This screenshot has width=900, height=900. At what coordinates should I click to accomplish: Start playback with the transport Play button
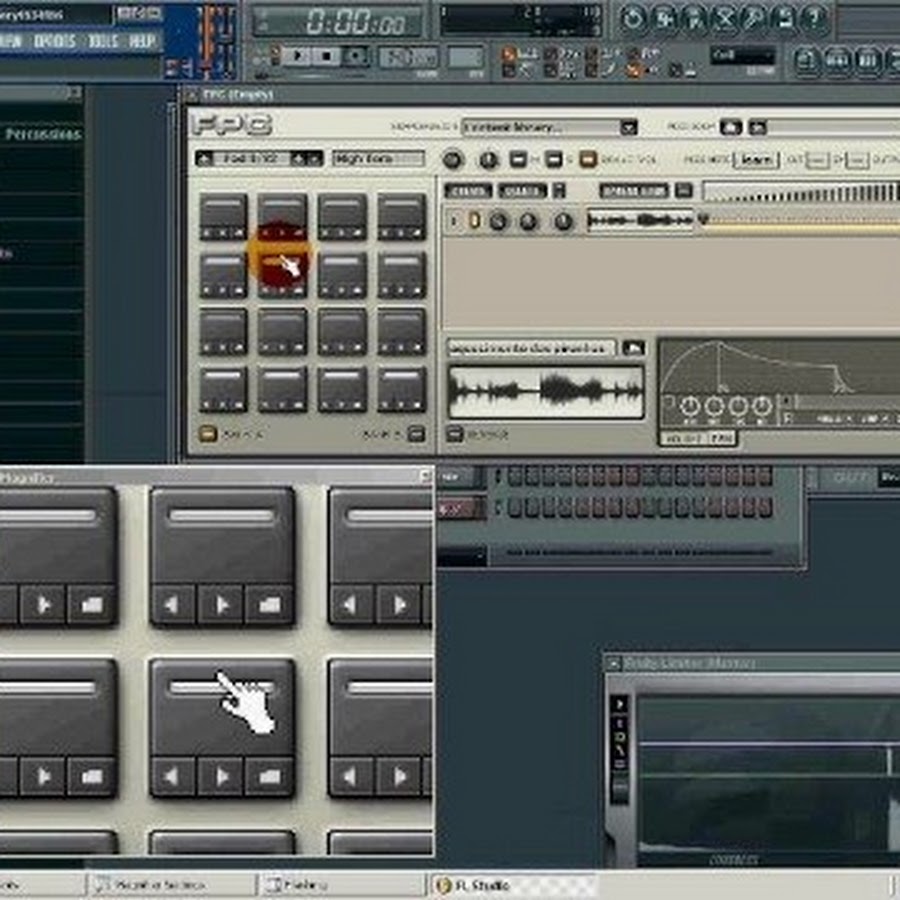[298, 56]
